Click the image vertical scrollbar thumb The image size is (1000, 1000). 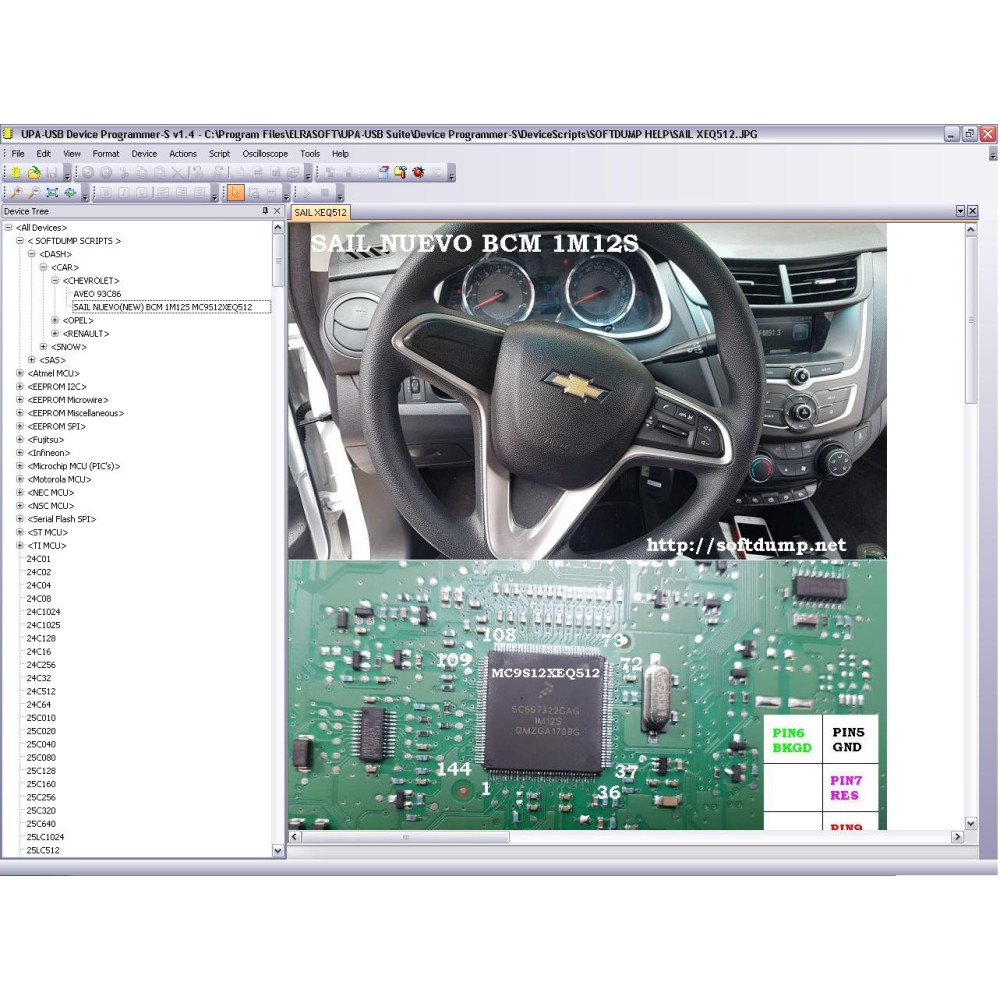click(971, 319)
